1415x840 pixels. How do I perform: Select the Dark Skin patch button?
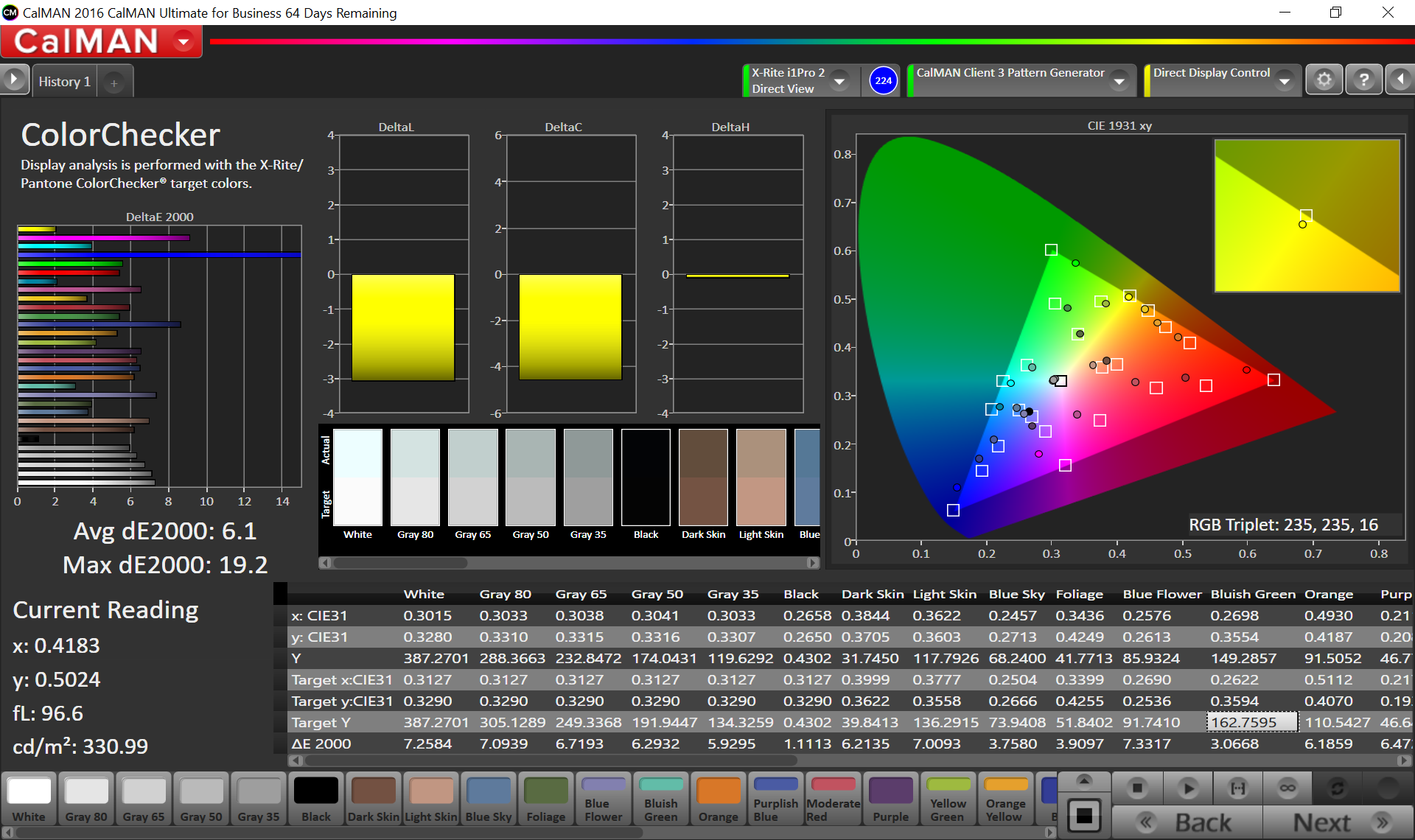374,799
